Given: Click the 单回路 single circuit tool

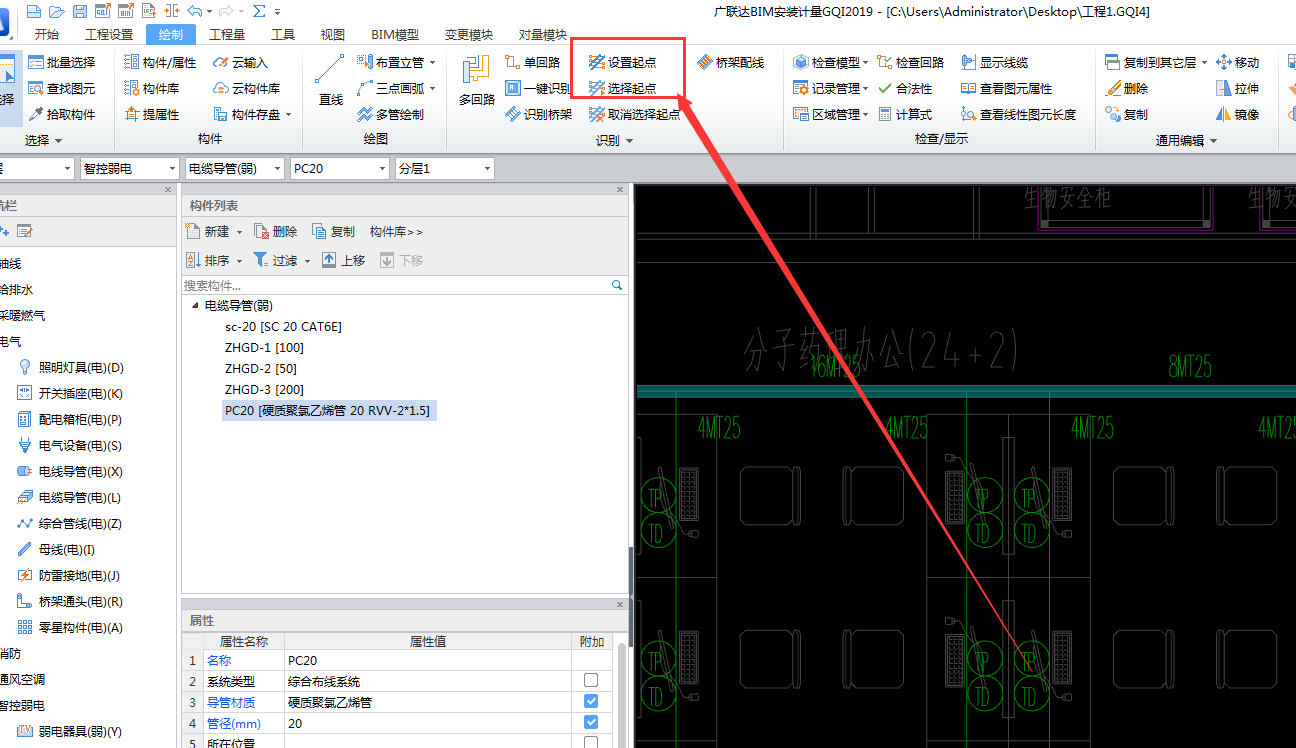Looking at the screenshot, I should point(533,62).
